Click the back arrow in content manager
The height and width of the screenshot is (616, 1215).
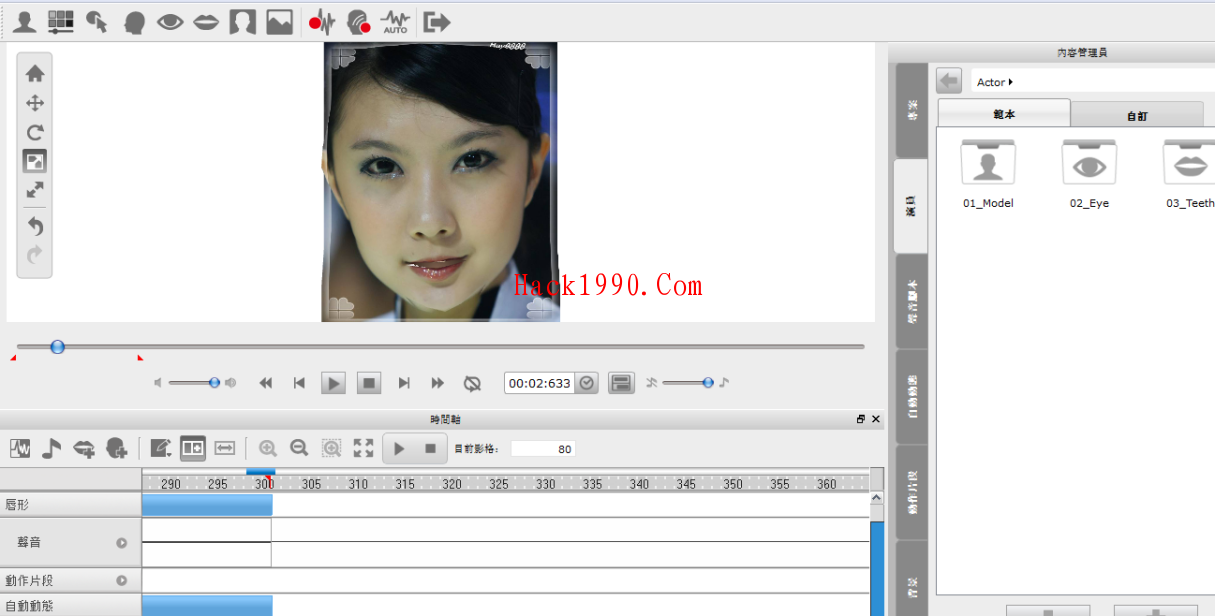[x=949, y=81]
